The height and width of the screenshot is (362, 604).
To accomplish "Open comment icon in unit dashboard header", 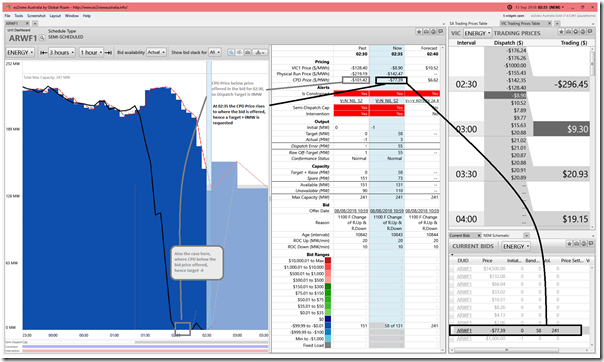I will (x=440, y=32).
